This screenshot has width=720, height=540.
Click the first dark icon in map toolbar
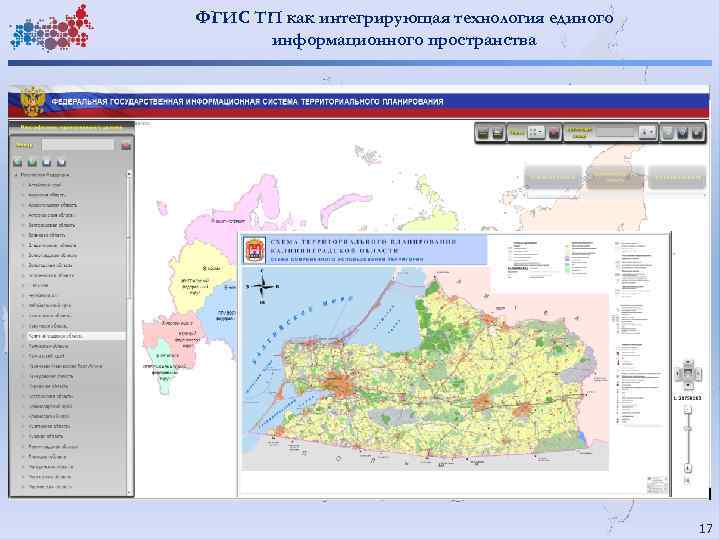click(x=483, y=133)
